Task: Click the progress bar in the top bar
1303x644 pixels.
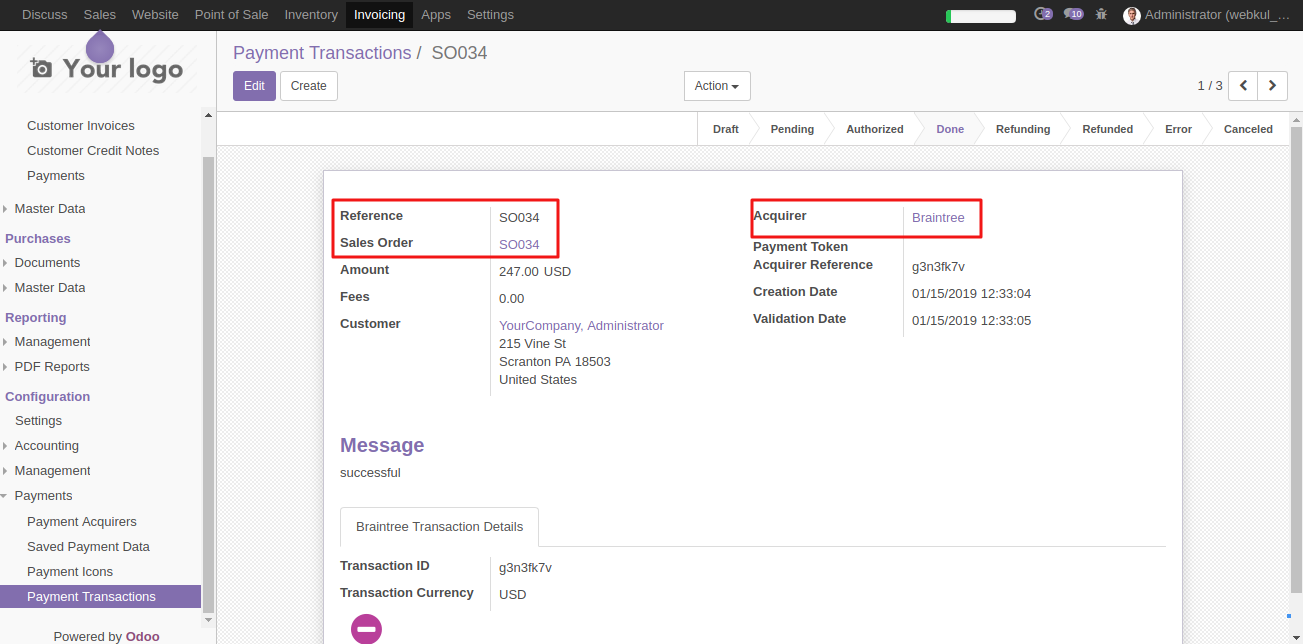Action: [x=980, y=15]
